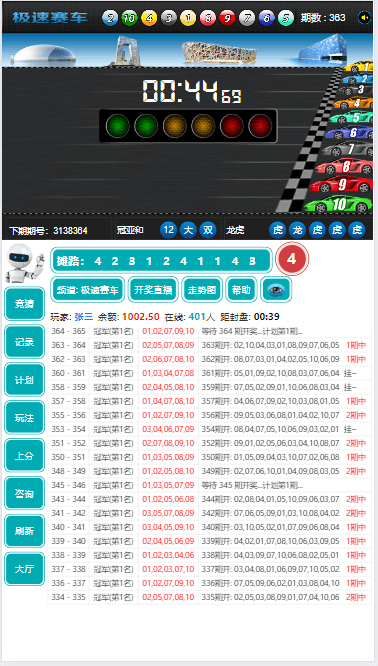Open 开奖直播 live draw button

[x=153, y=290]
